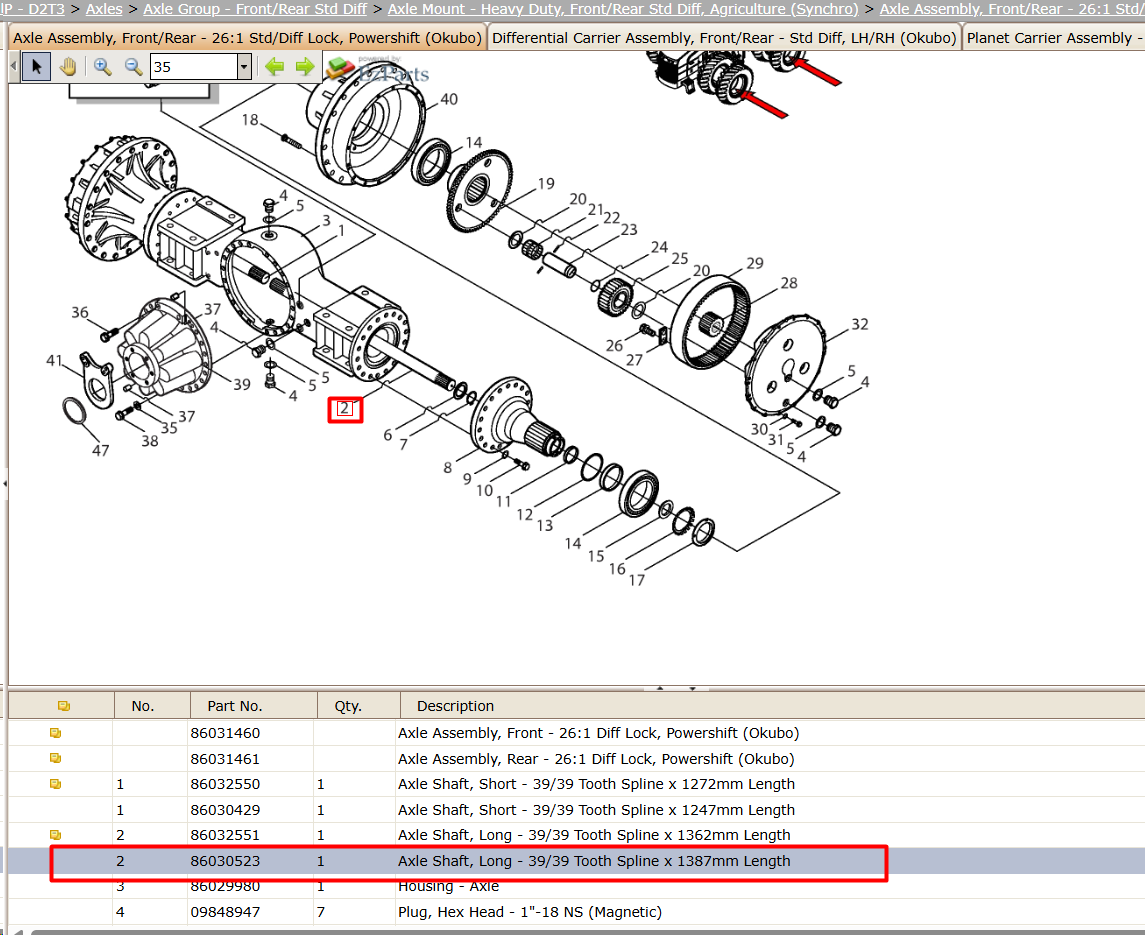Open the Axle Group - Front/Rear Std Diff breadcrumb
This screenshot has width=1145, height=935.
255,9
